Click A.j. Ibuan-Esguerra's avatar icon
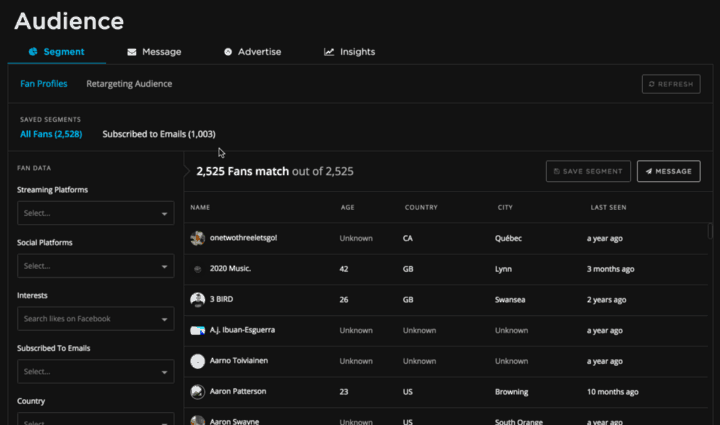Screen dimensions: 720x425 198,330
